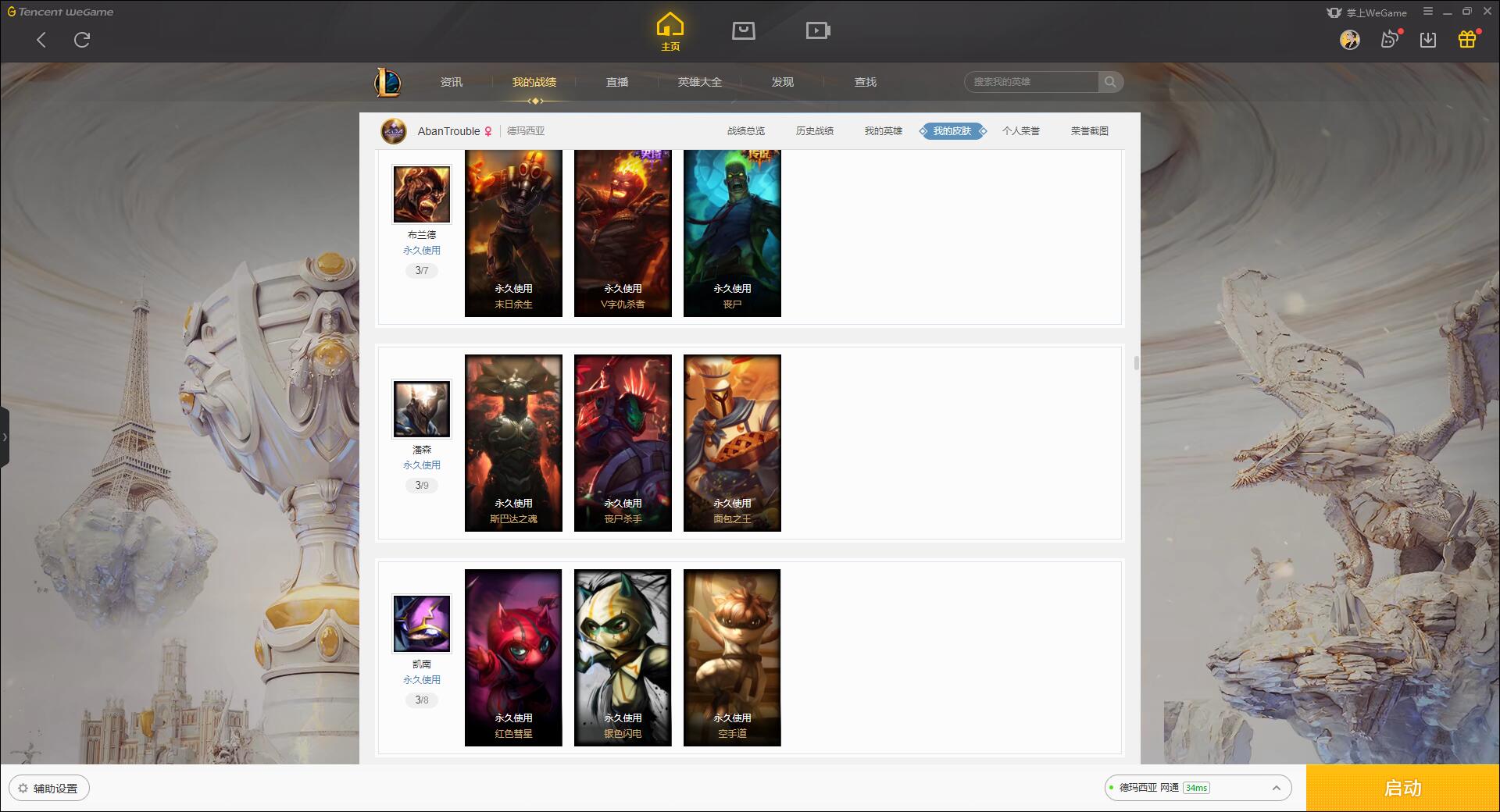Switch to 我的皮肤 sub-tab
Image resolution: width=1500 pixels, height=812 pixels.
[952, 131]
